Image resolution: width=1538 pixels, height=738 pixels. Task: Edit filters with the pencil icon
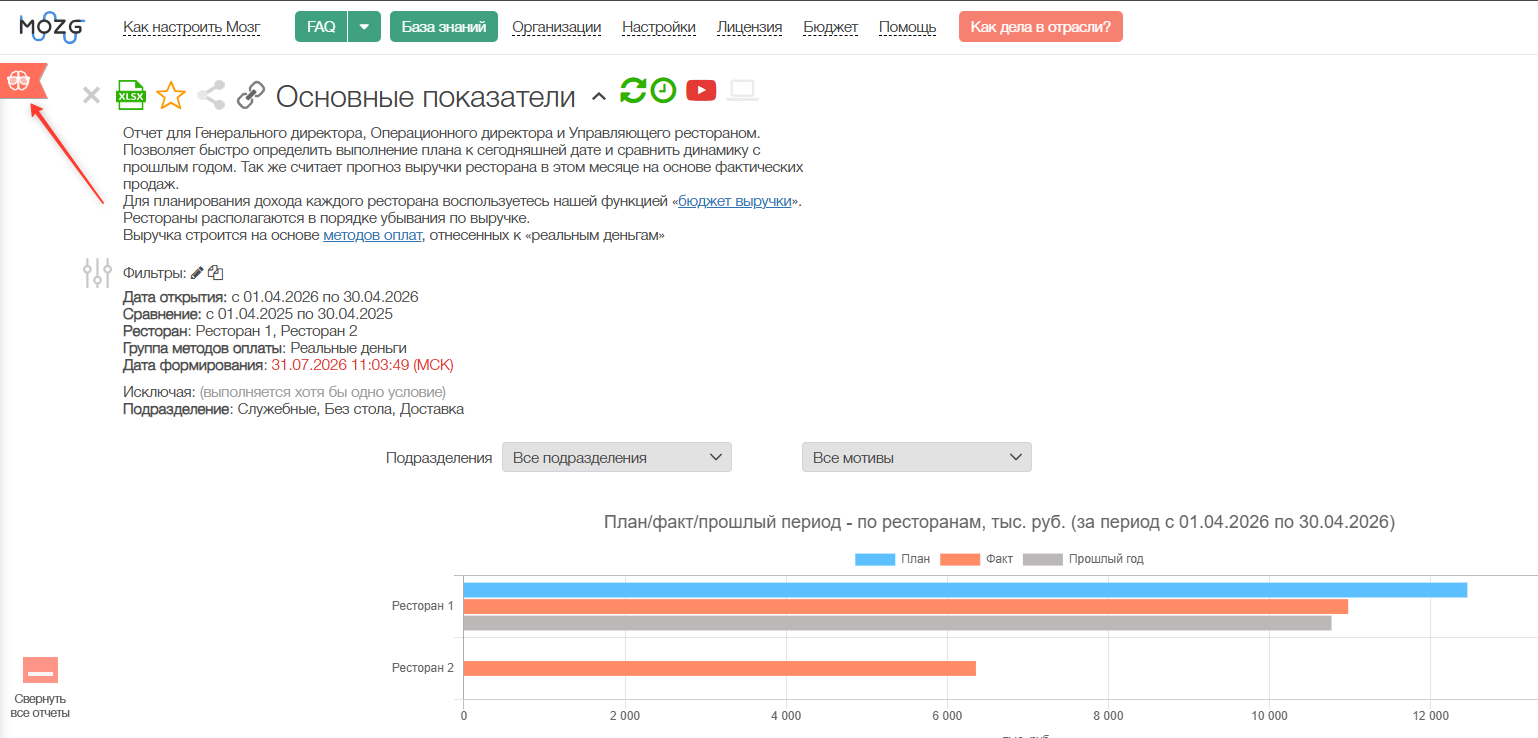[x=197, y=272]
